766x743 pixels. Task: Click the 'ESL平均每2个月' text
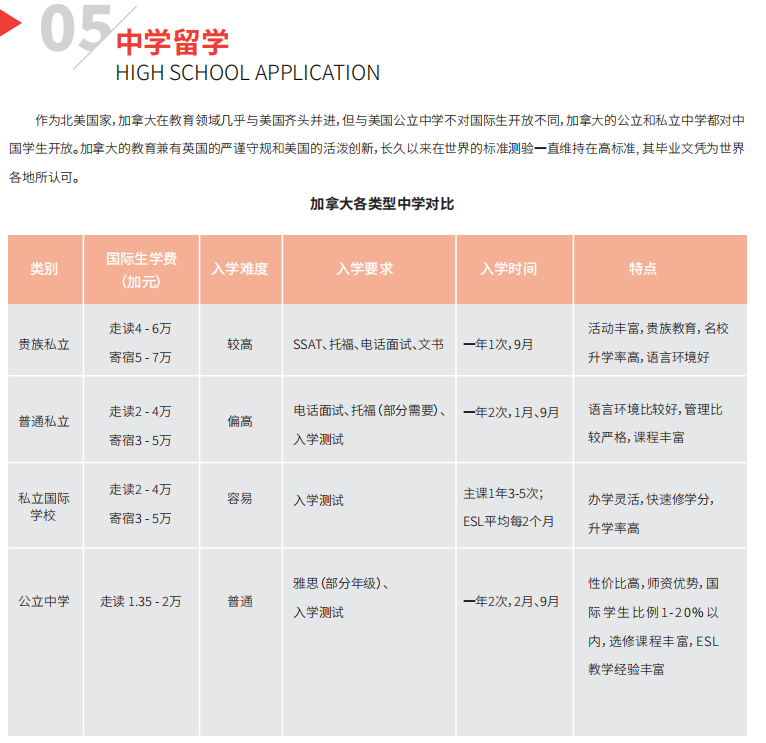click(x=509, y=522)
